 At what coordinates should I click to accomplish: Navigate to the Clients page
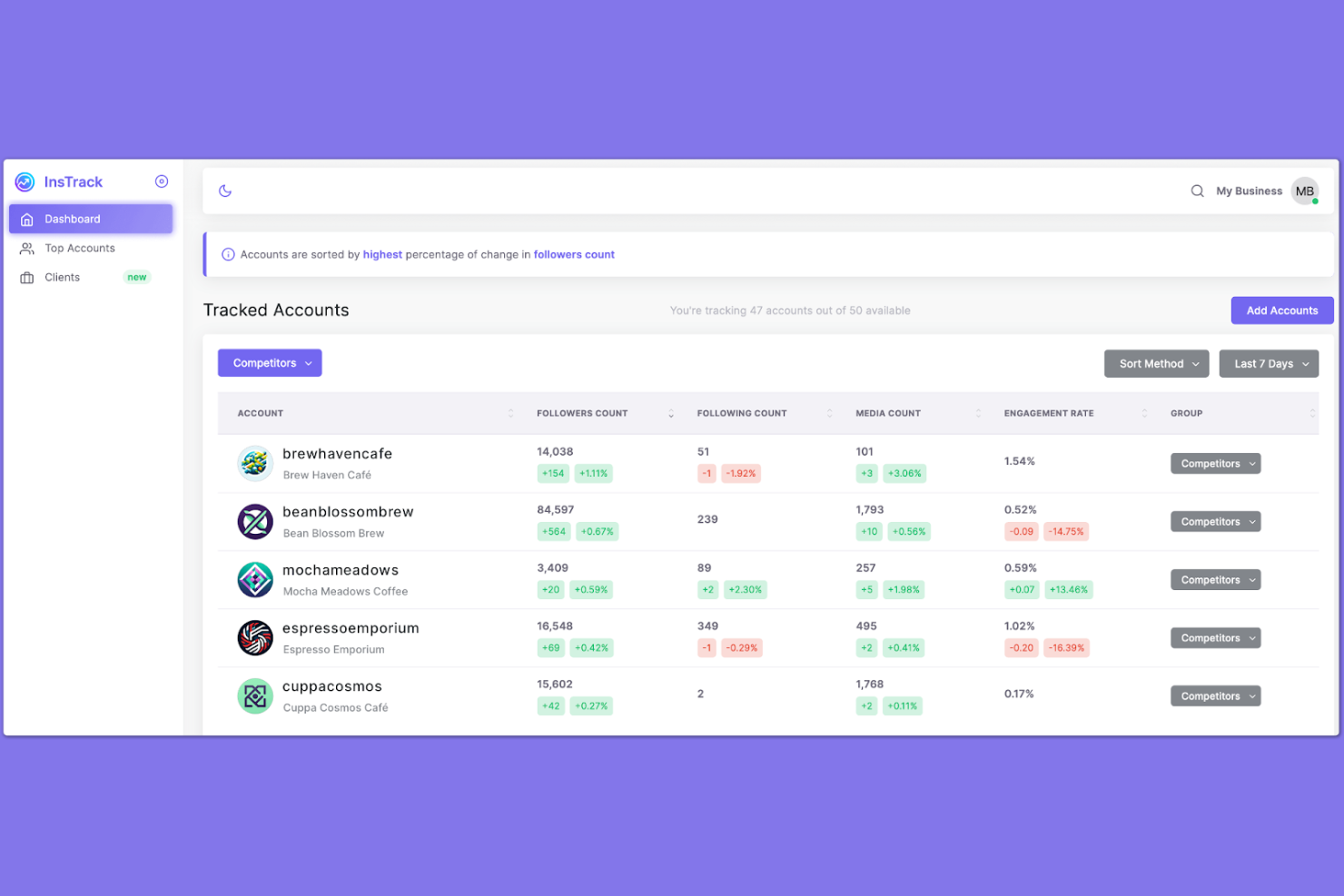click(x=62, y=277)
